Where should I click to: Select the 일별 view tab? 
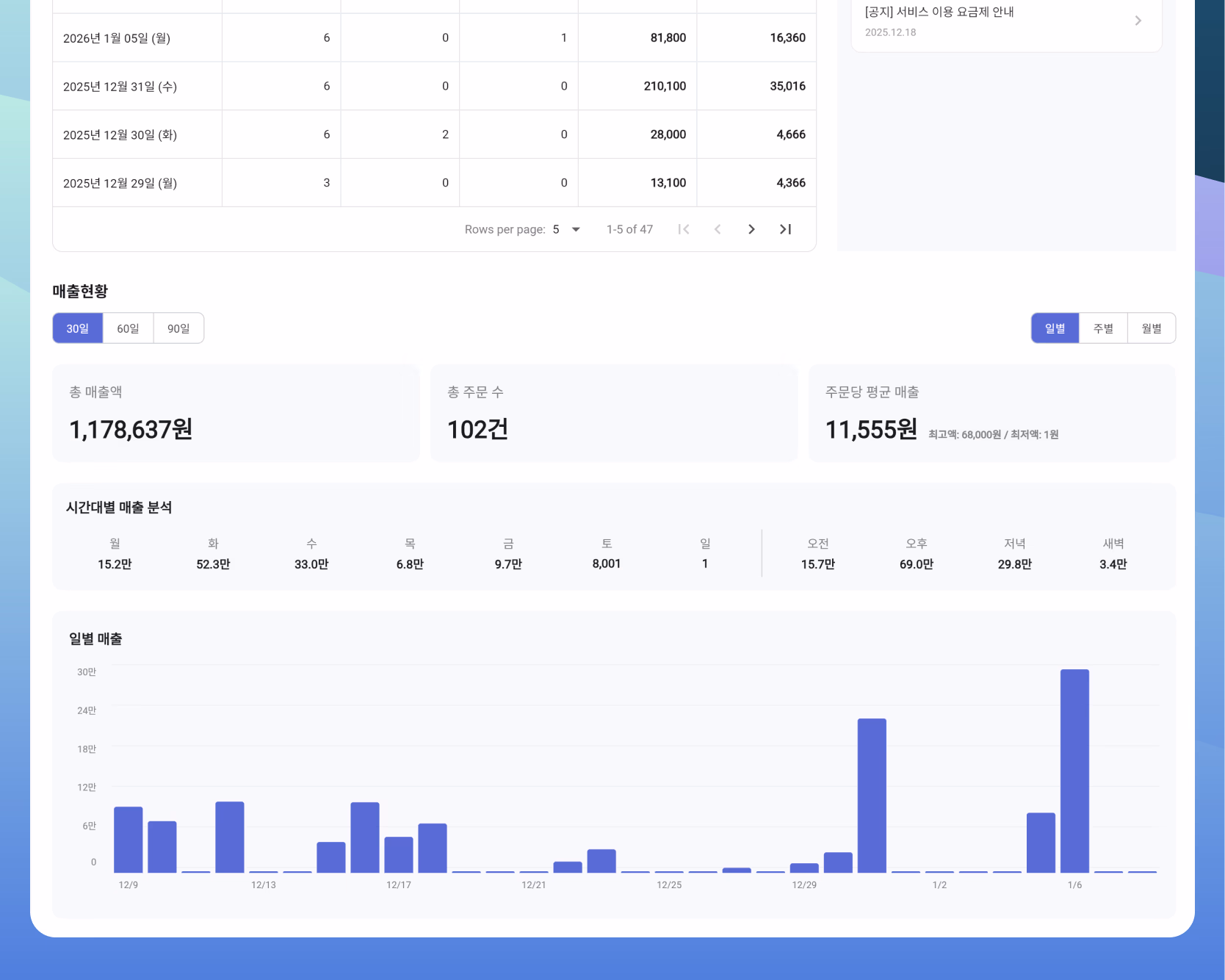[1055, 328]
